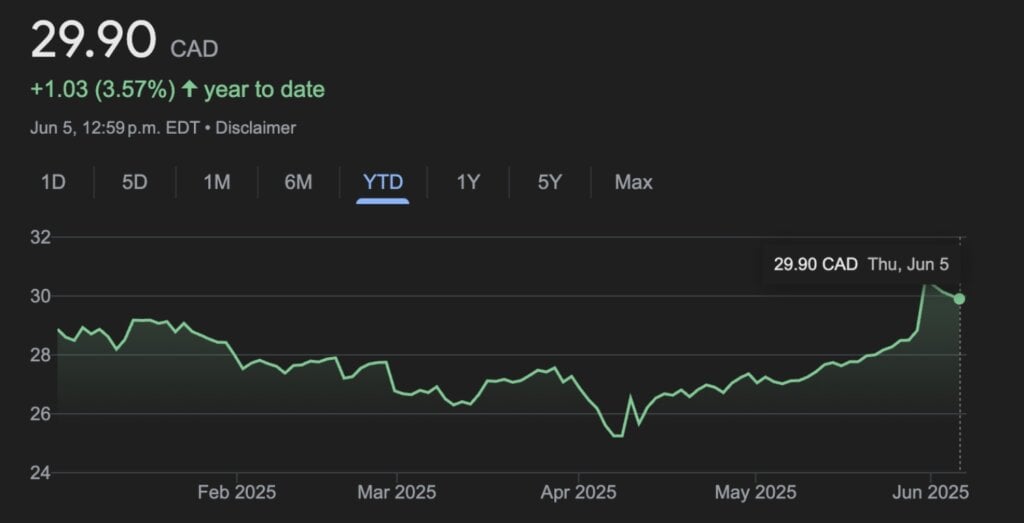
Task: Click the large 29.90 price heading
Action: (93, 40)
